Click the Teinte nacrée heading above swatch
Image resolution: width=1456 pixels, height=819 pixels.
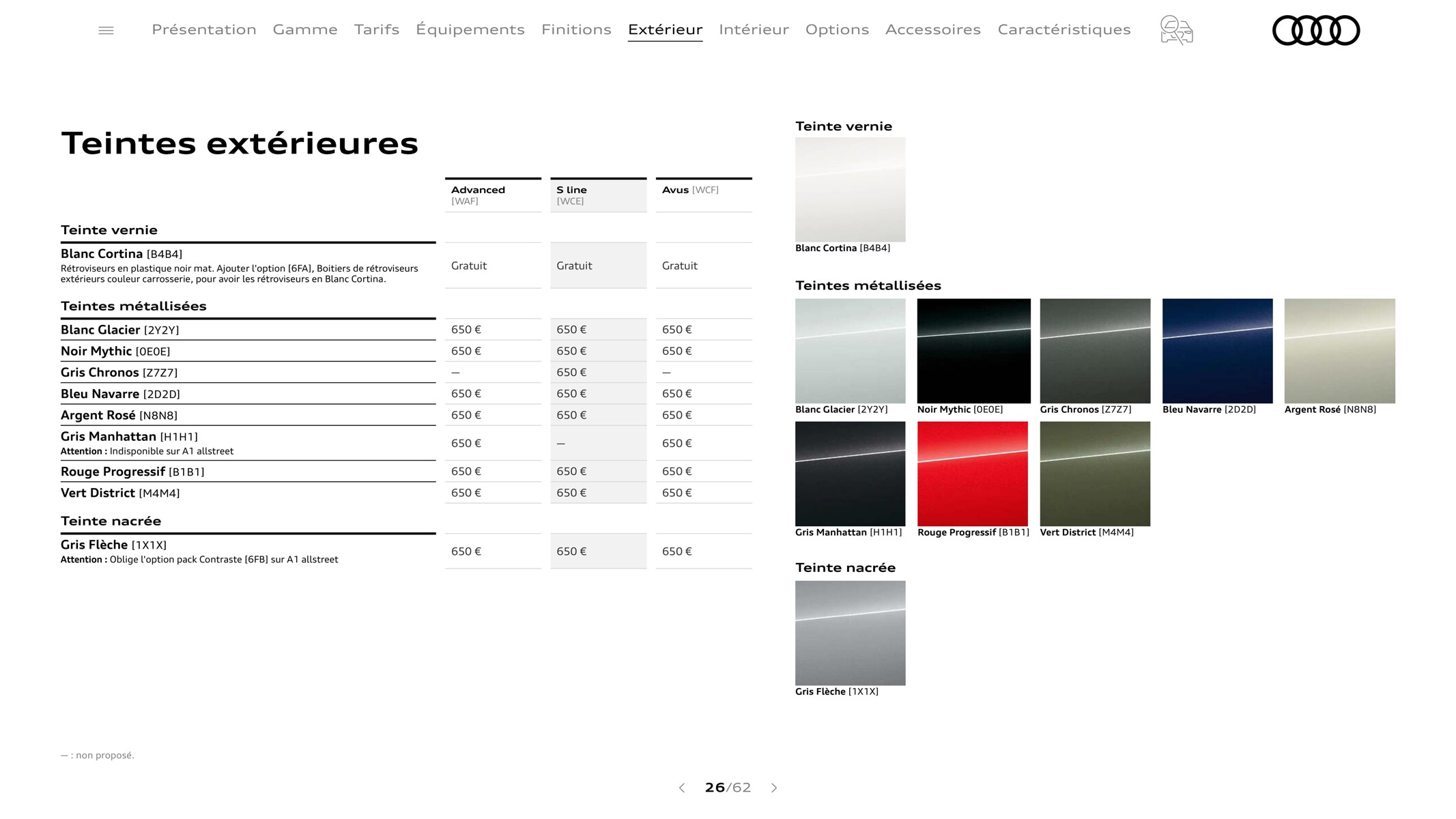[x=845, y=568]
